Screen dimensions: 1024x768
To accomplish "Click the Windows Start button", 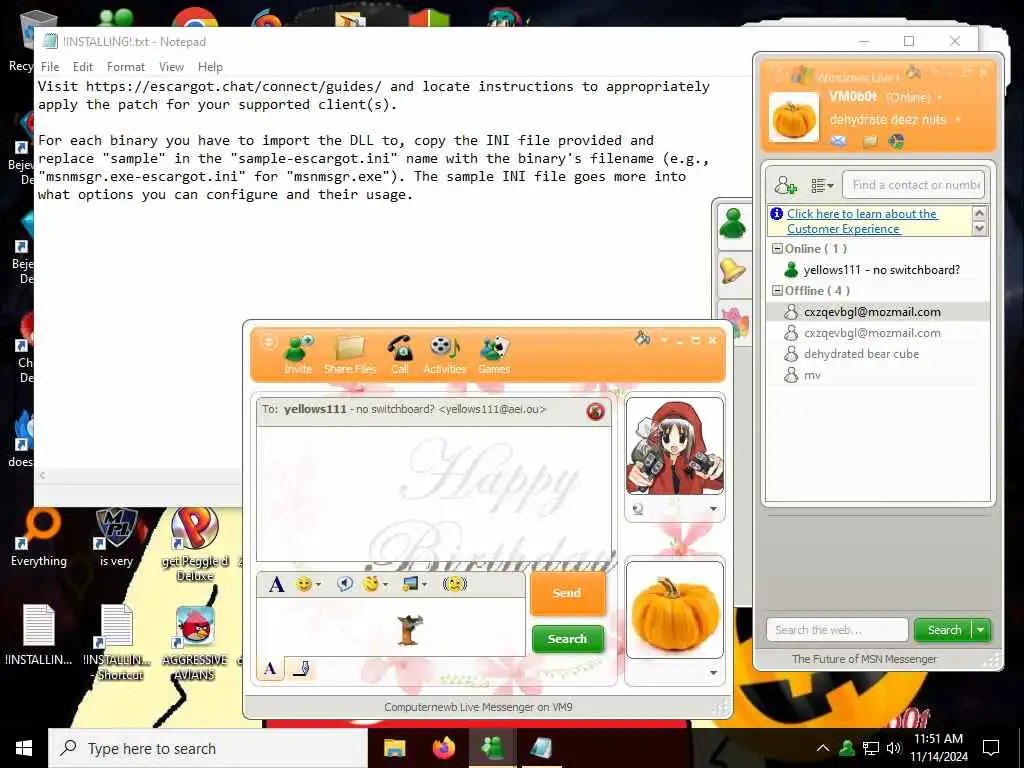I will [x=24, y=748].
